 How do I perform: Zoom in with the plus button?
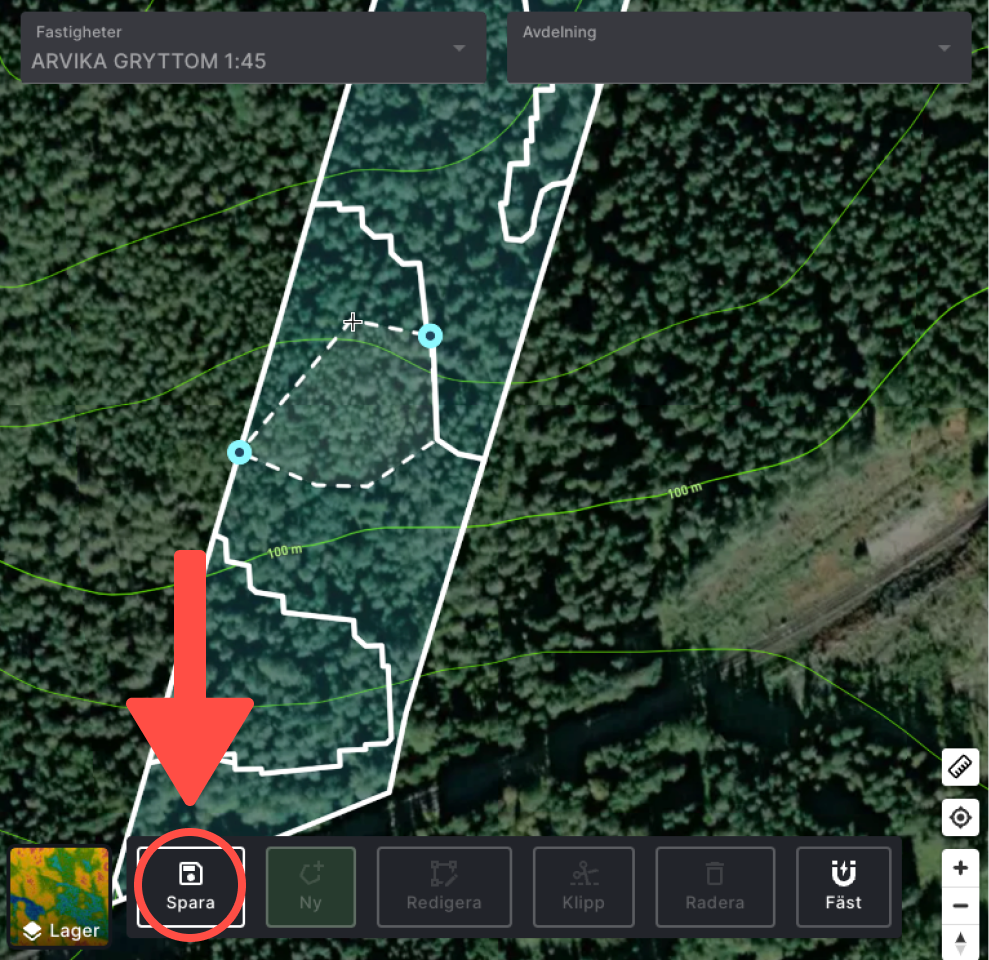960,868
